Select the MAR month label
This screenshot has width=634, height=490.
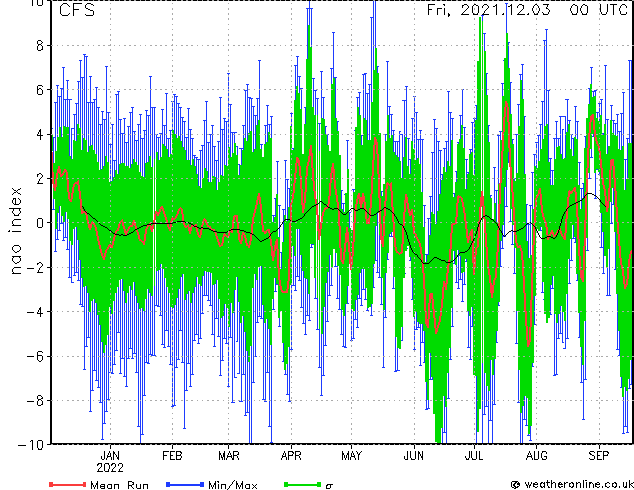point(229,456)
